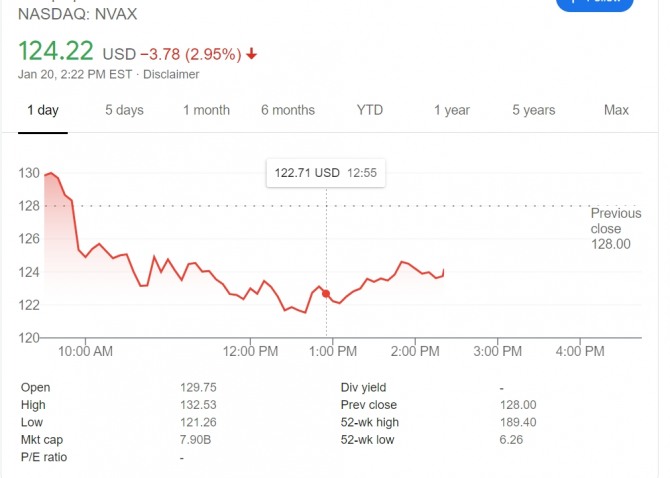Click the Previous close 128.00 chart label
Screen dimensions: 670x478
[615, 229]
